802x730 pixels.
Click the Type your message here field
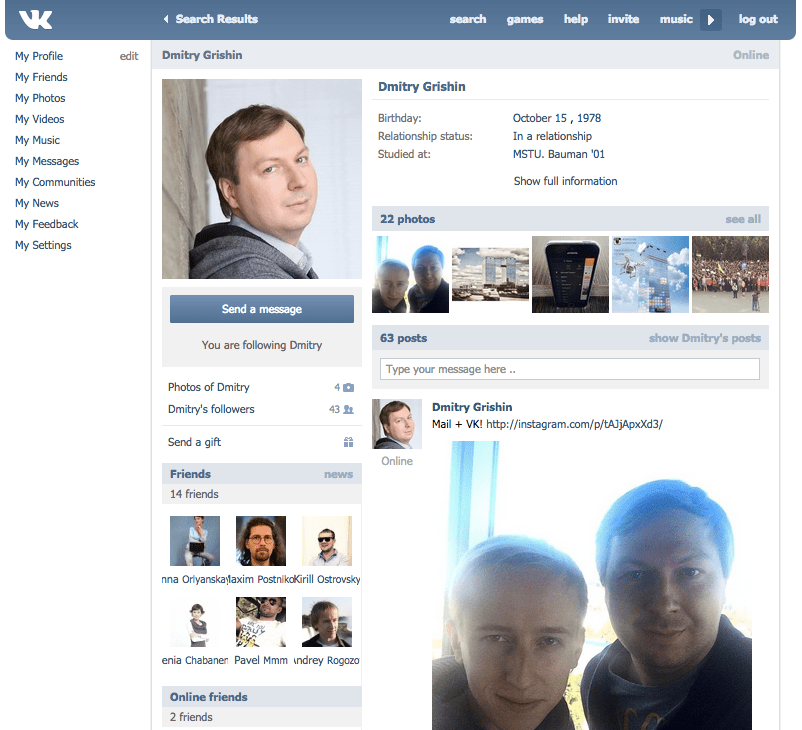pos(570,369)
